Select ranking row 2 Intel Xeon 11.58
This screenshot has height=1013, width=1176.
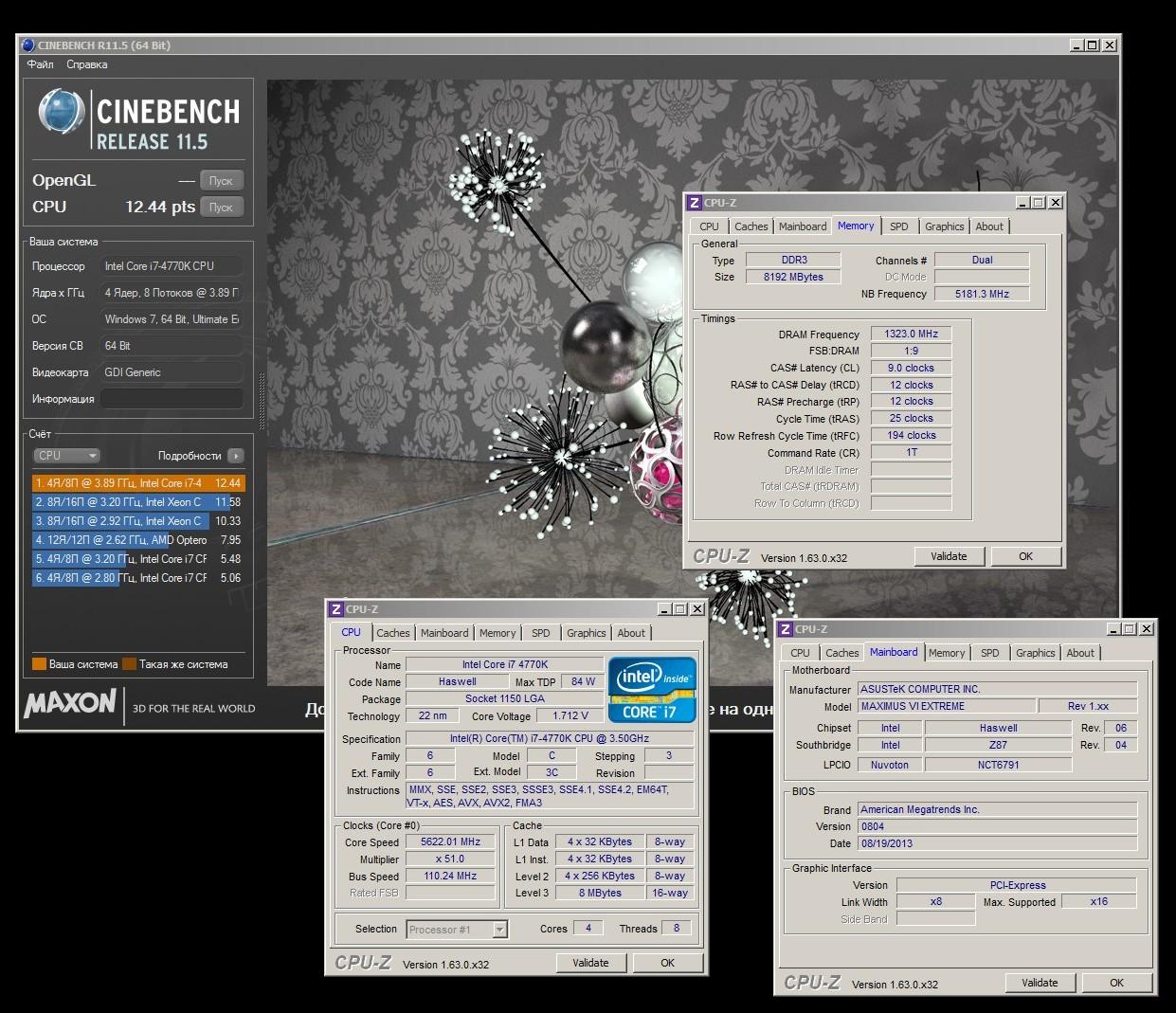click(138, 502)
